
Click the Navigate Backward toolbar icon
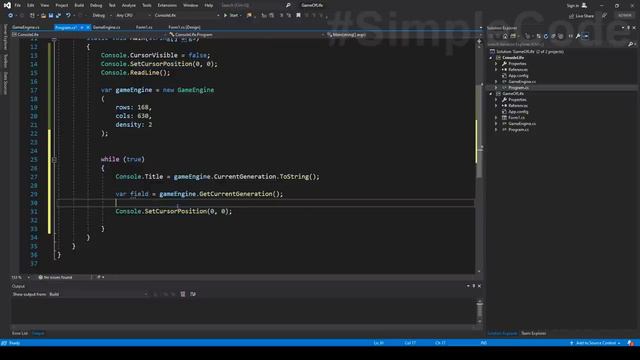[11, 16]
